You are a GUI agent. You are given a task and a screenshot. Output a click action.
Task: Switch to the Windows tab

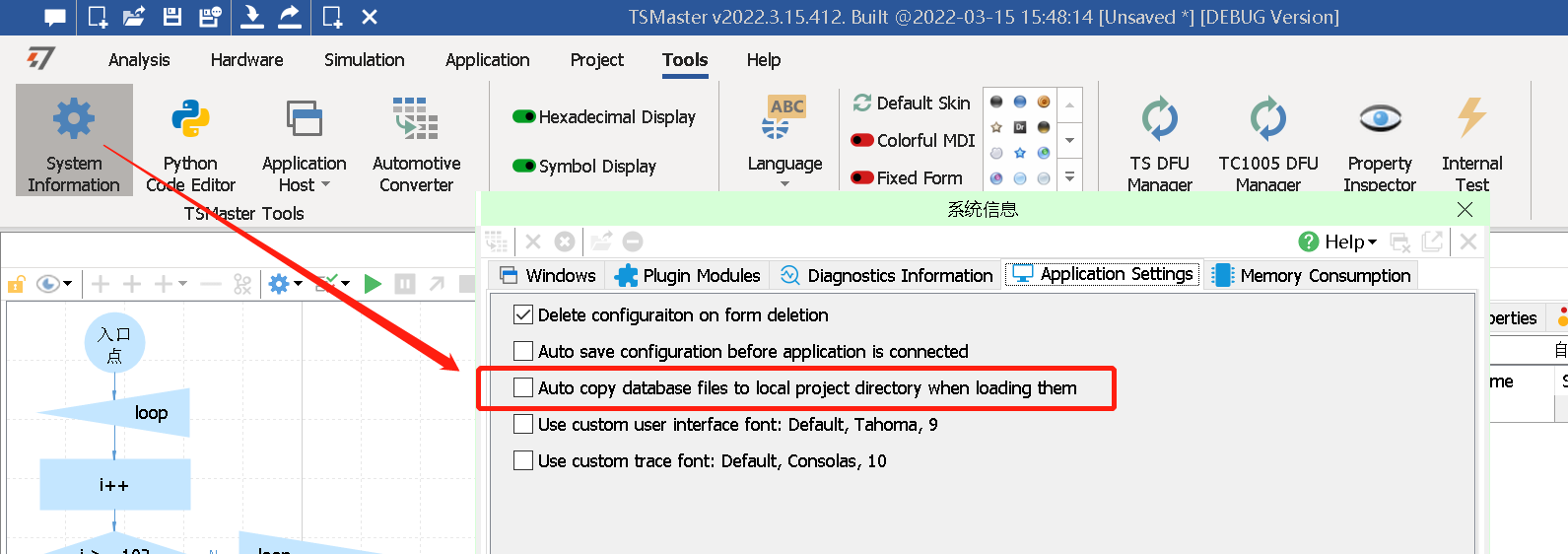coord(548,275)
